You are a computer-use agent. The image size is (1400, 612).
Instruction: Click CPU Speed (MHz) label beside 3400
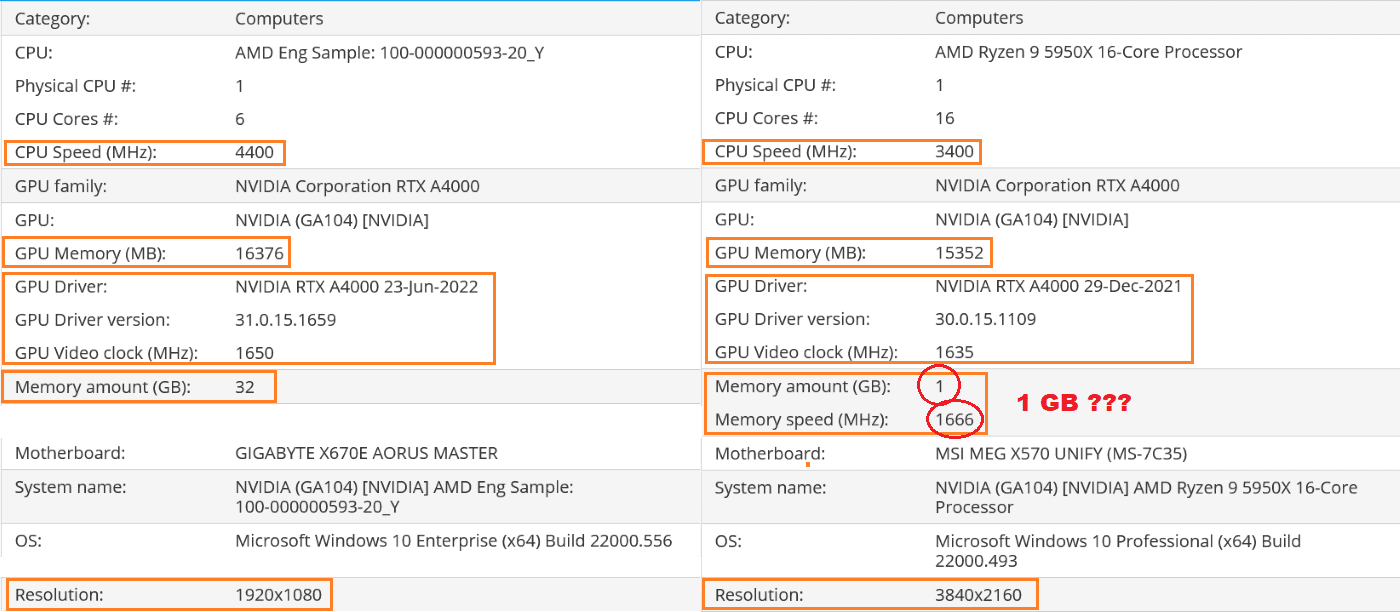pyautogui.click(x=786, y=152)
